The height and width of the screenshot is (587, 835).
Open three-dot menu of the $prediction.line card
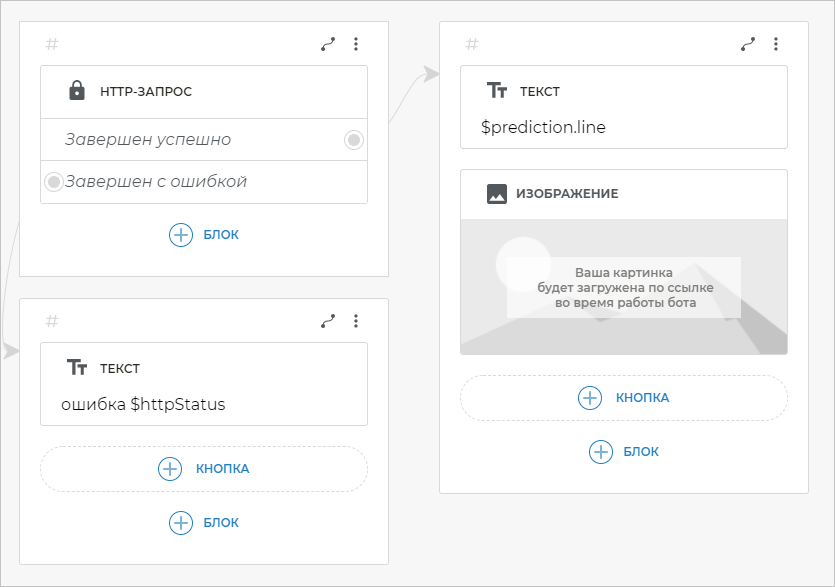[776, 44]
